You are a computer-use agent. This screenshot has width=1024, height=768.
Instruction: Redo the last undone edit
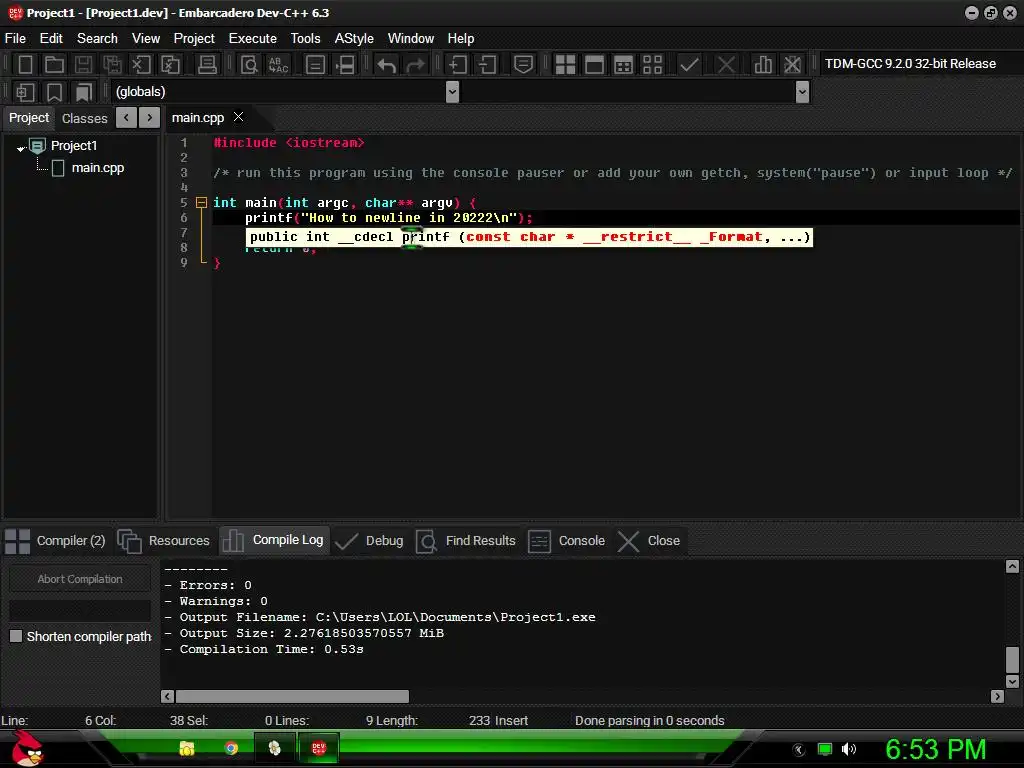pyautogui.click(x=415, y=65)
